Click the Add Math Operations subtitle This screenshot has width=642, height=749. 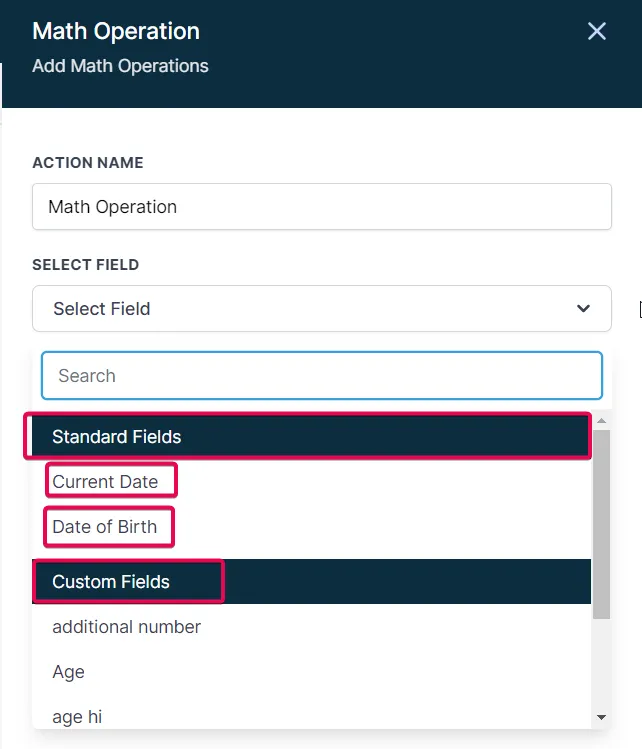pos(121,66)
